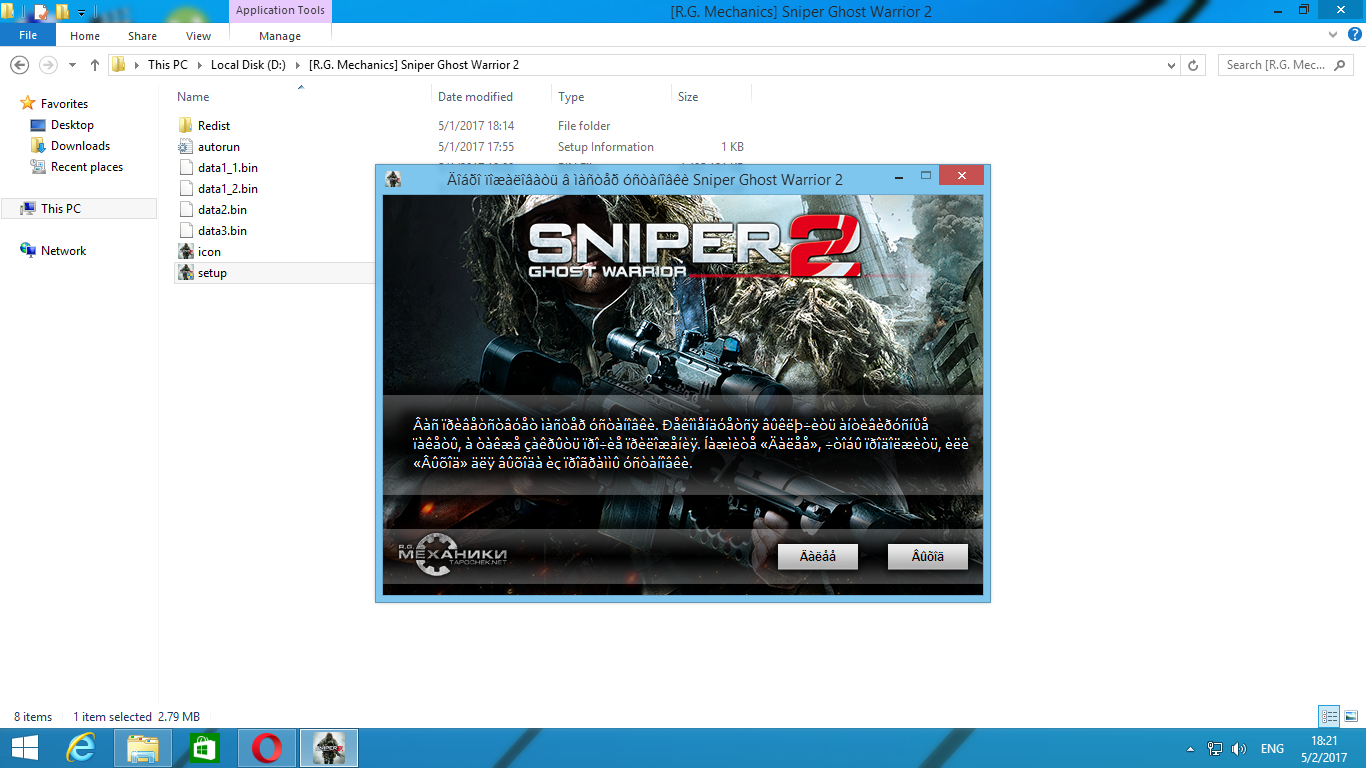Open the volume speaker icon in tray
Screen dimensions: 1366x768
(1240, 748)
